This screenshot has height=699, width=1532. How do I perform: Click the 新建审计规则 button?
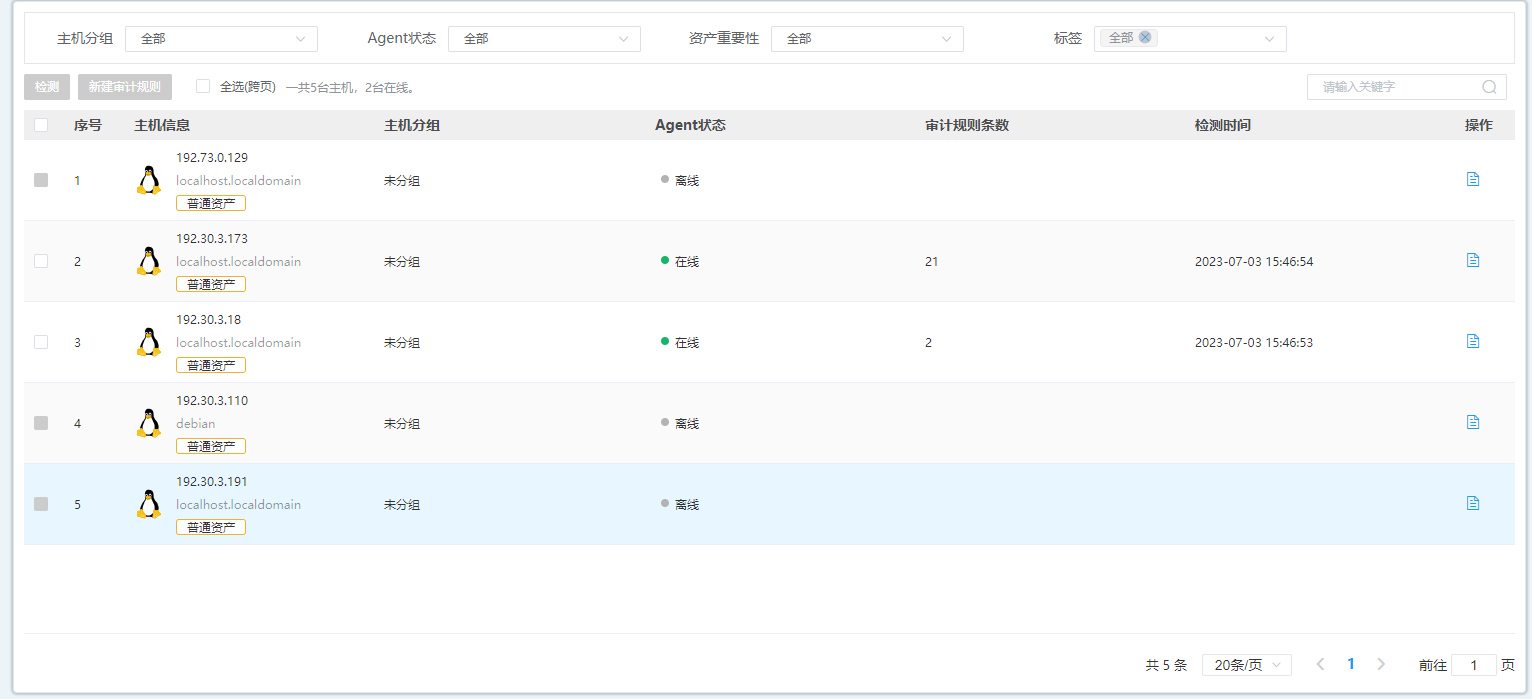[125, 87]
